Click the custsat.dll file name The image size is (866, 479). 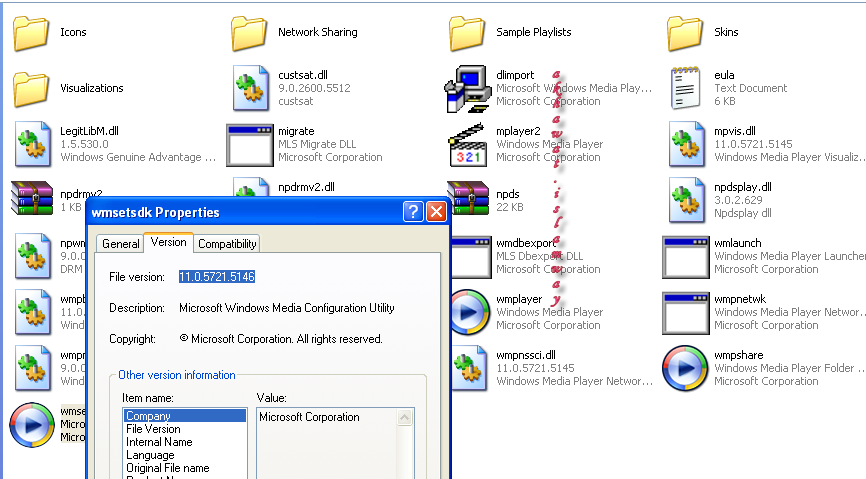(303, 75)
